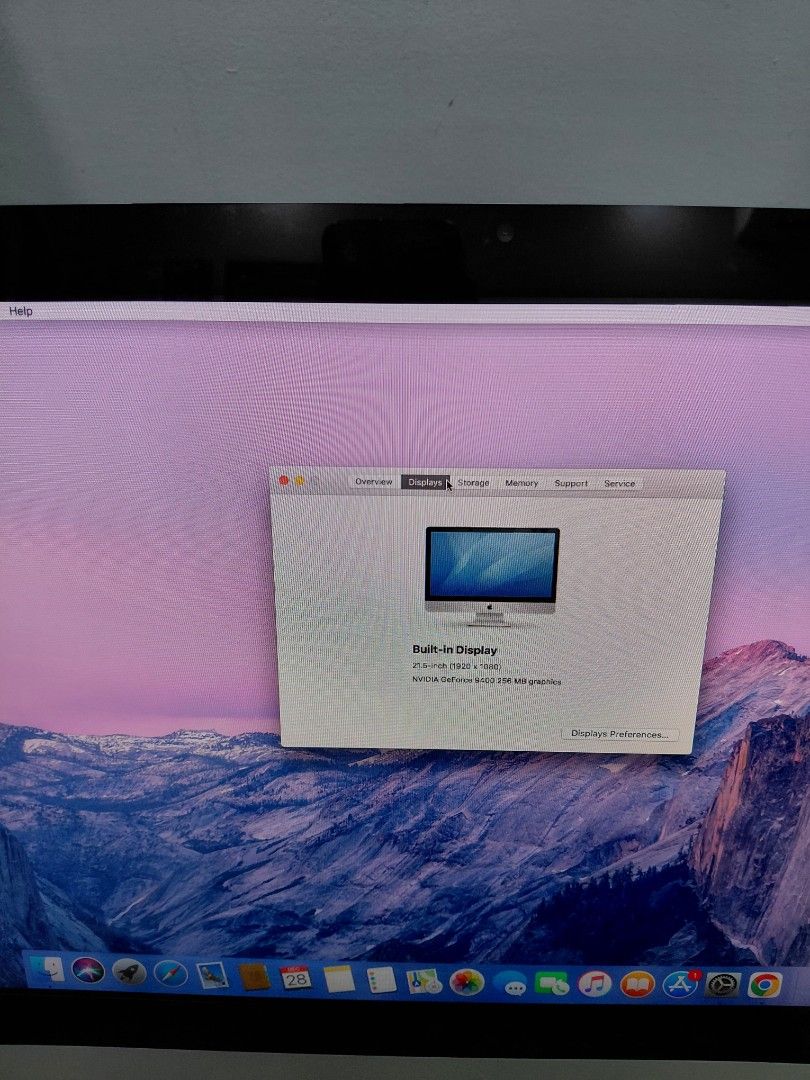The height and width of the screenshot is (1080, 810).
Task: Click the Built-in Display heading
Action: [455, 650]
